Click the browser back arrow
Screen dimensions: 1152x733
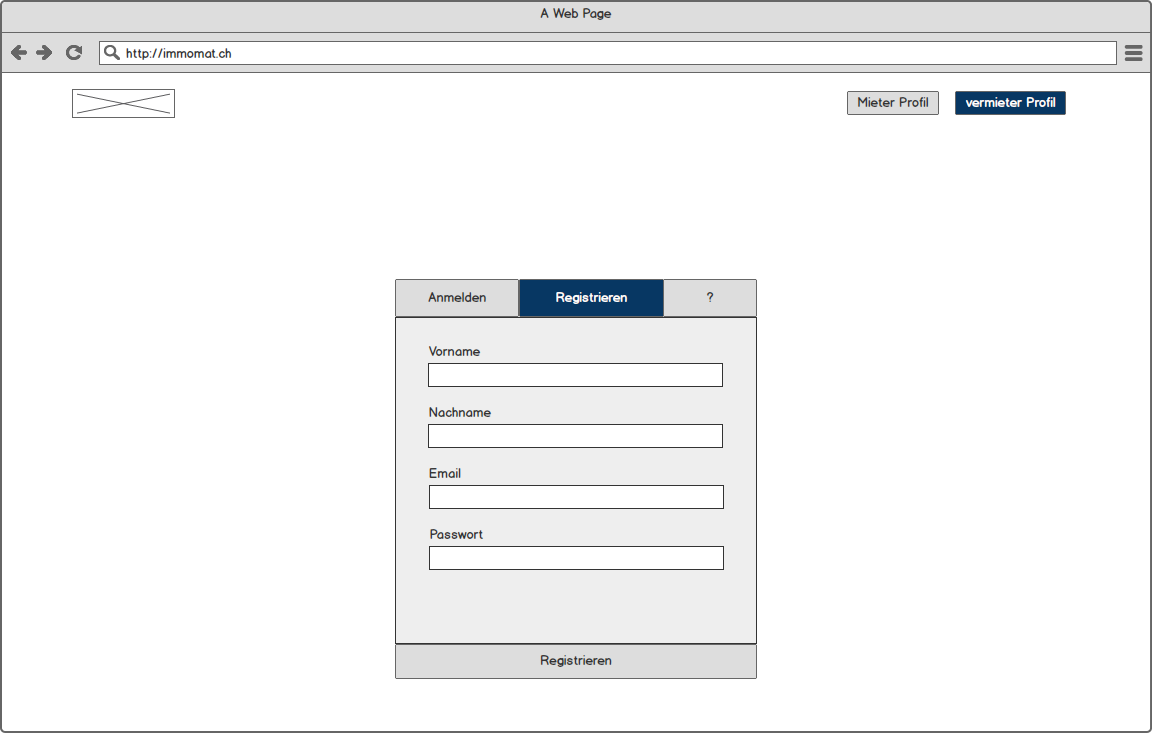point(19,53)
